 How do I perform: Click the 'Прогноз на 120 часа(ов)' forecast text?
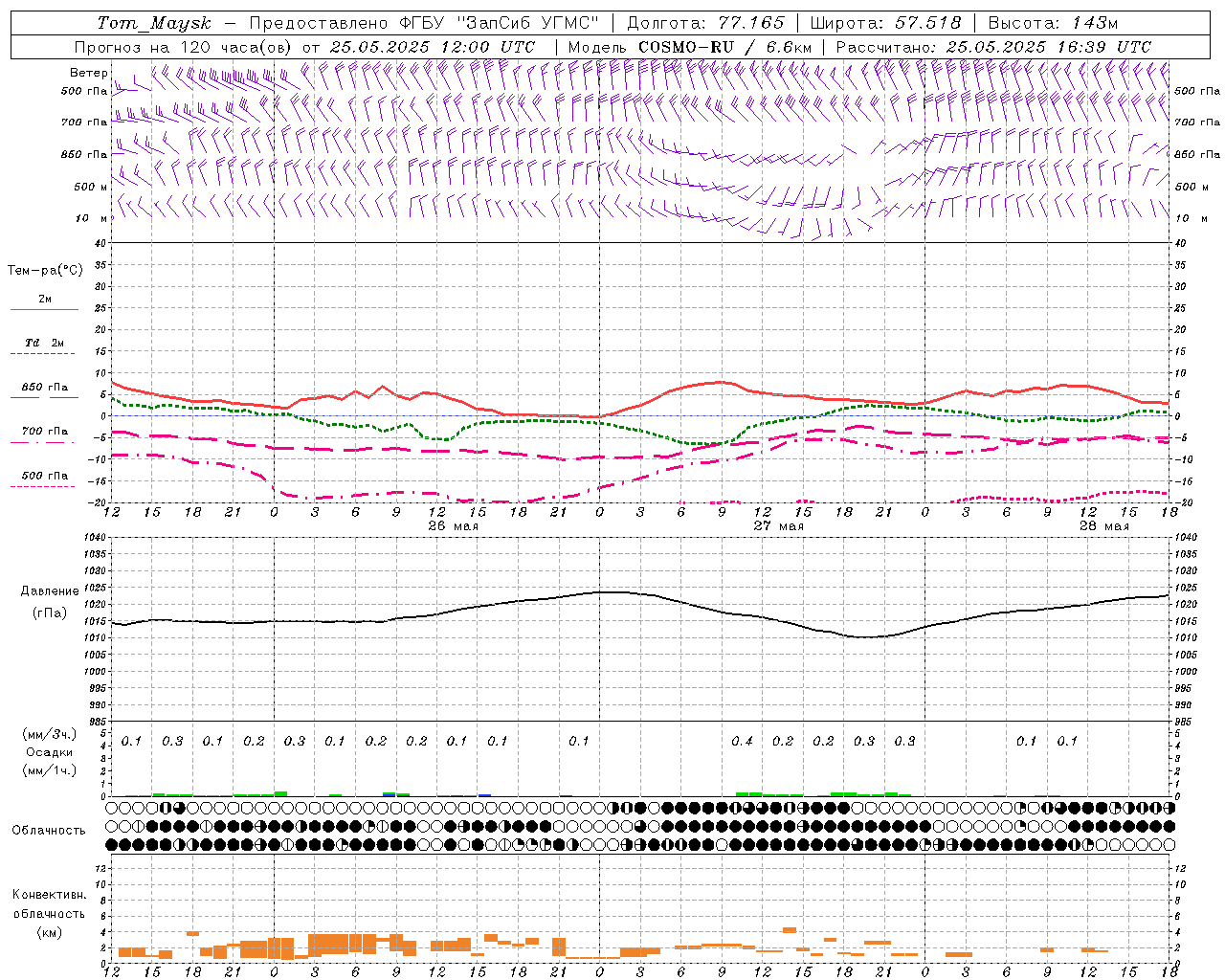click(184, 47)
